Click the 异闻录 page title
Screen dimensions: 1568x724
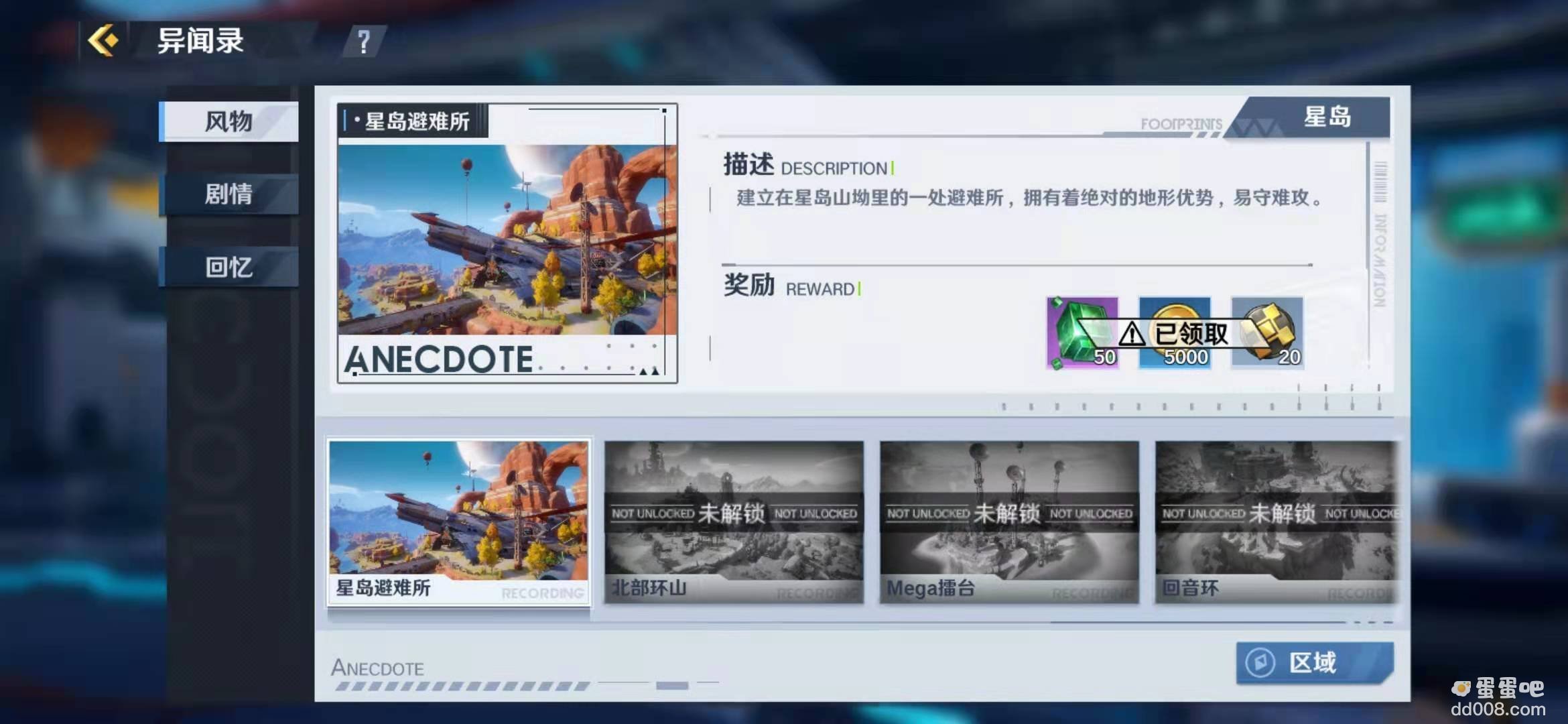pos(200,41)
